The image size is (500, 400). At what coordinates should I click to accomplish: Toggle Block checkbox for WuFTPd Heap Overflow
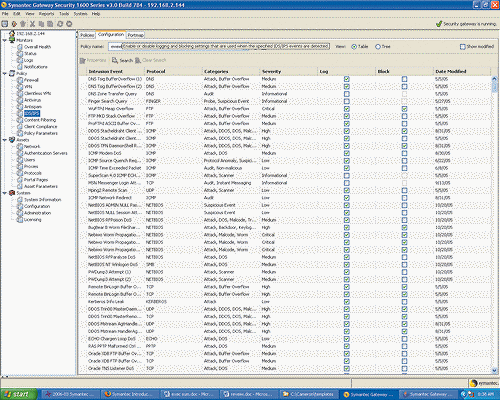click(404, 109)
